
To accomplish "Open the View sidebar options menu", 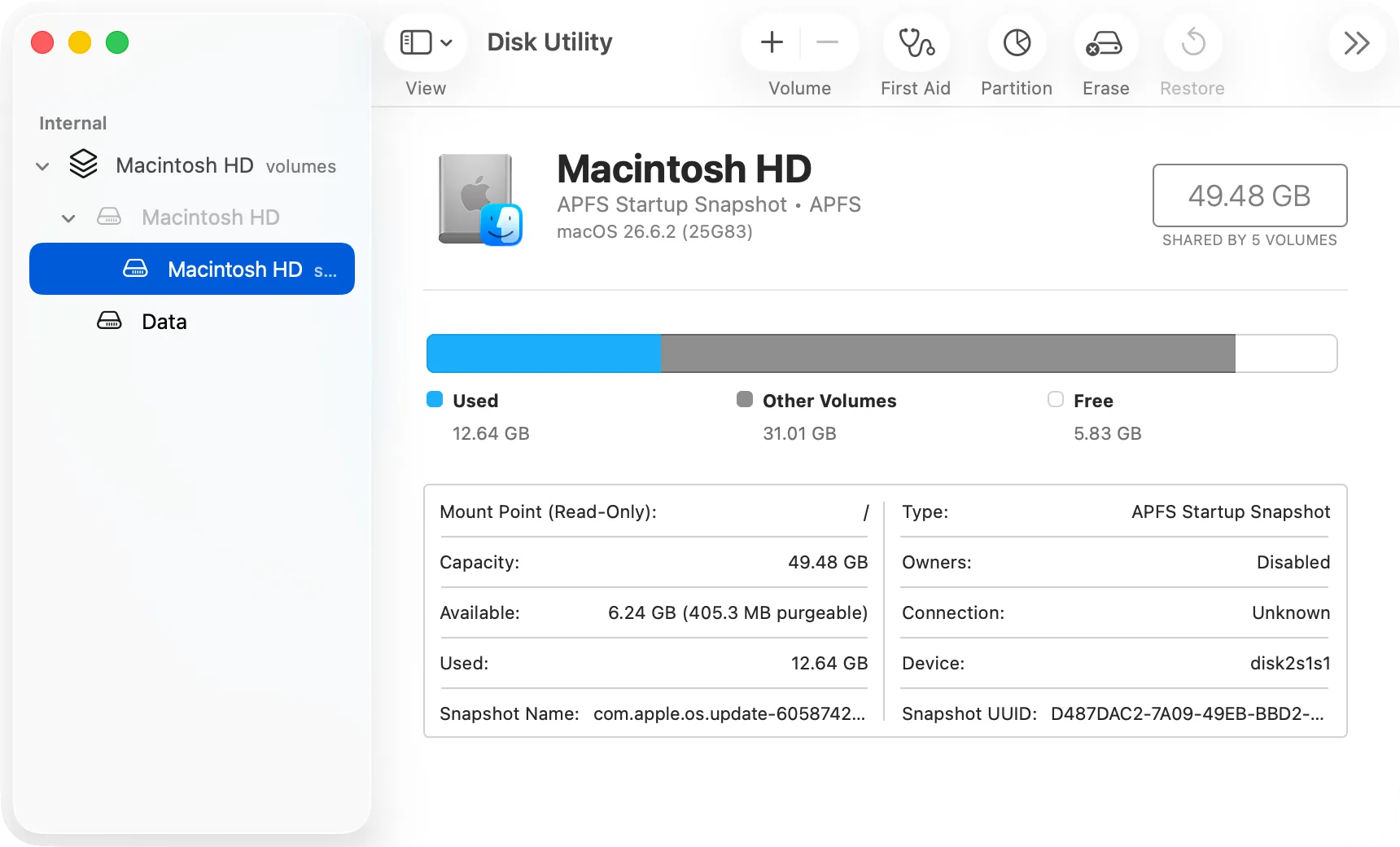I will pos(426,42).
